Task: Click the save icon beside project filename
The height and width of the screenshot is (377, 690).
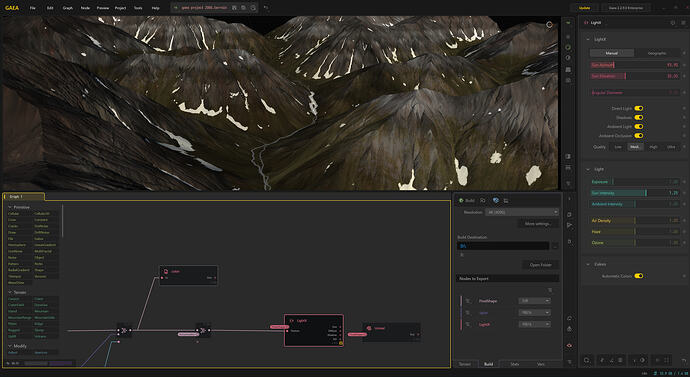Action: tap(234, 8)
